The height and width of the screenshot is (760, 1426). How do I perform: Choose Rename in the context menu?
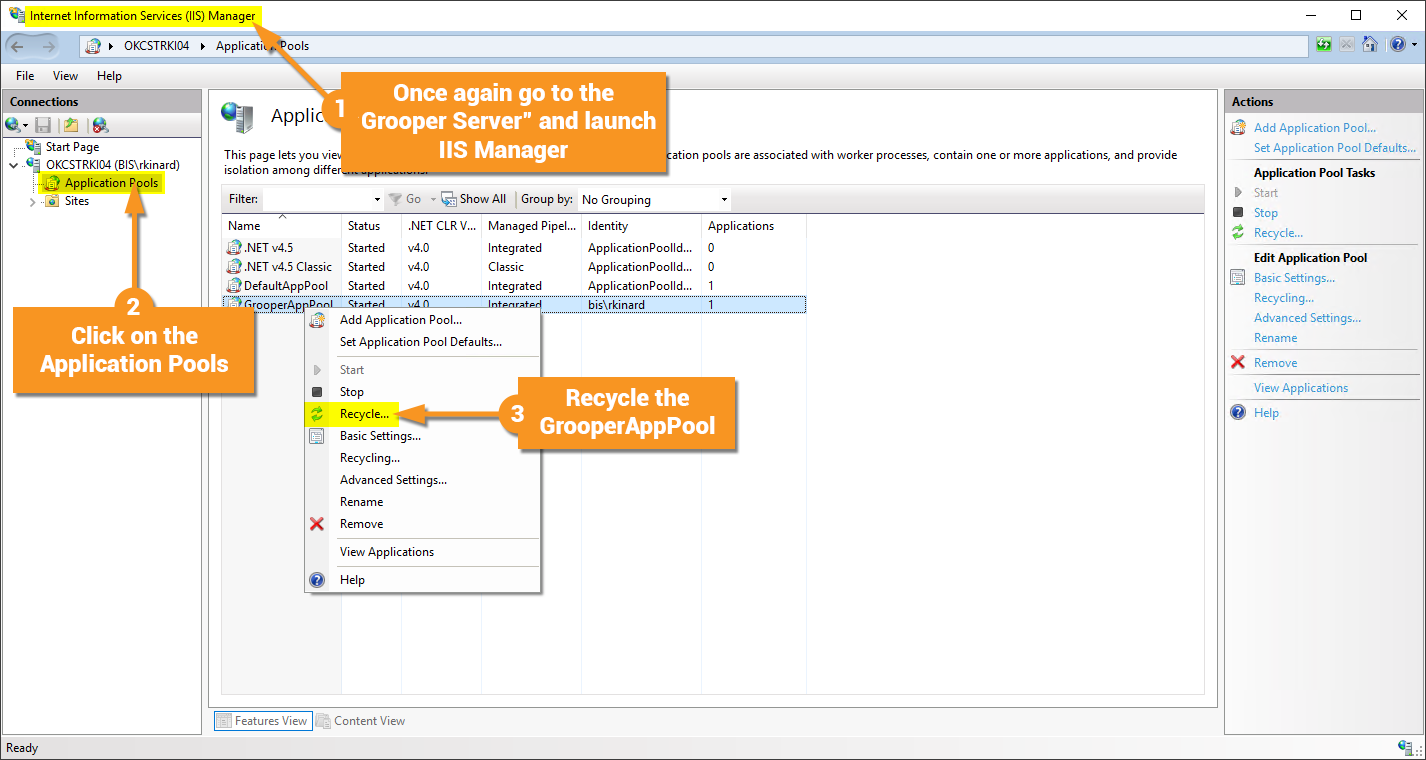[423, 502]
